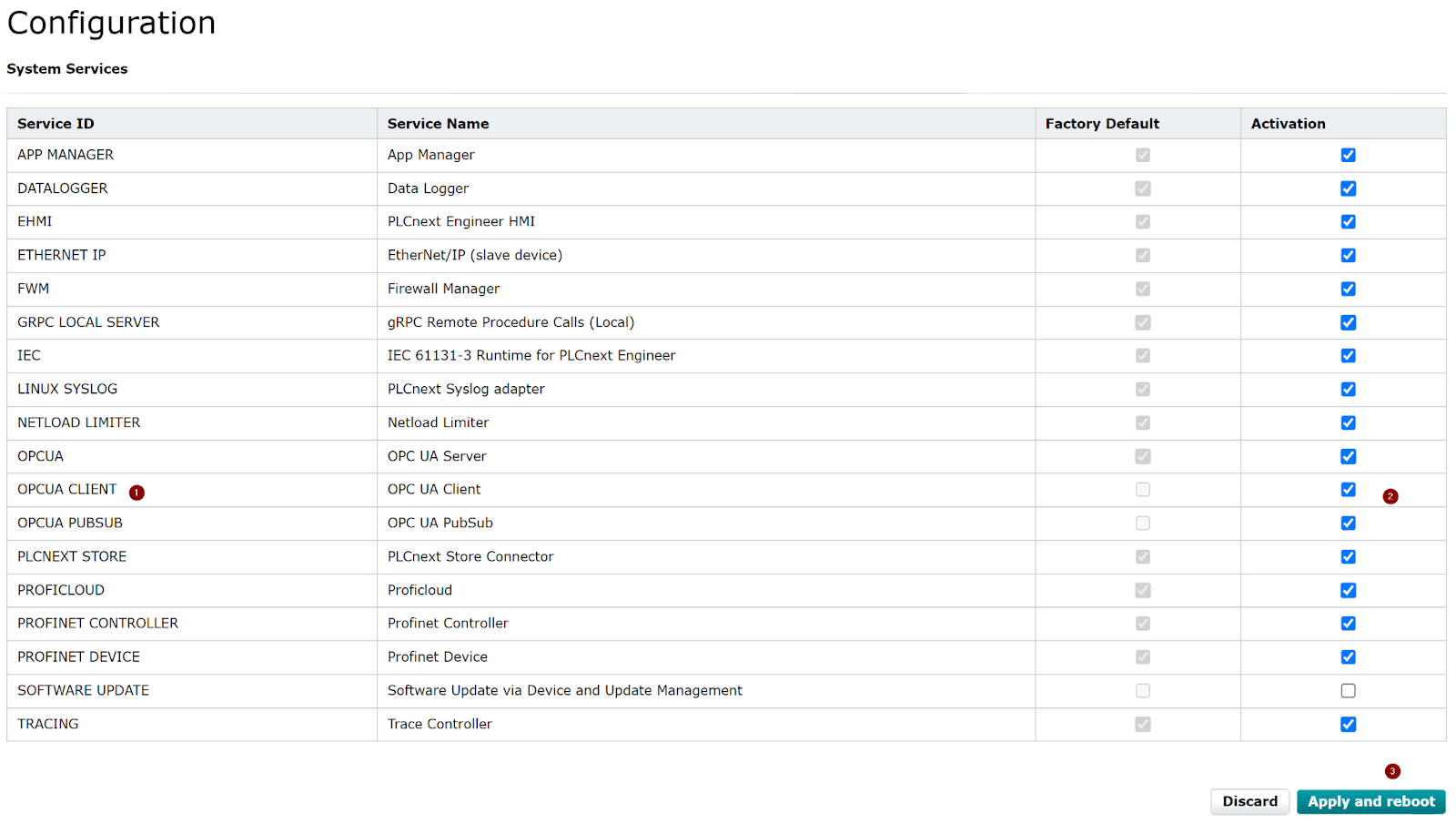This screenshot has width=1456, height=824.
Task: Disable OPC UA PubSub activation
Action: (x=1348, y=524)
